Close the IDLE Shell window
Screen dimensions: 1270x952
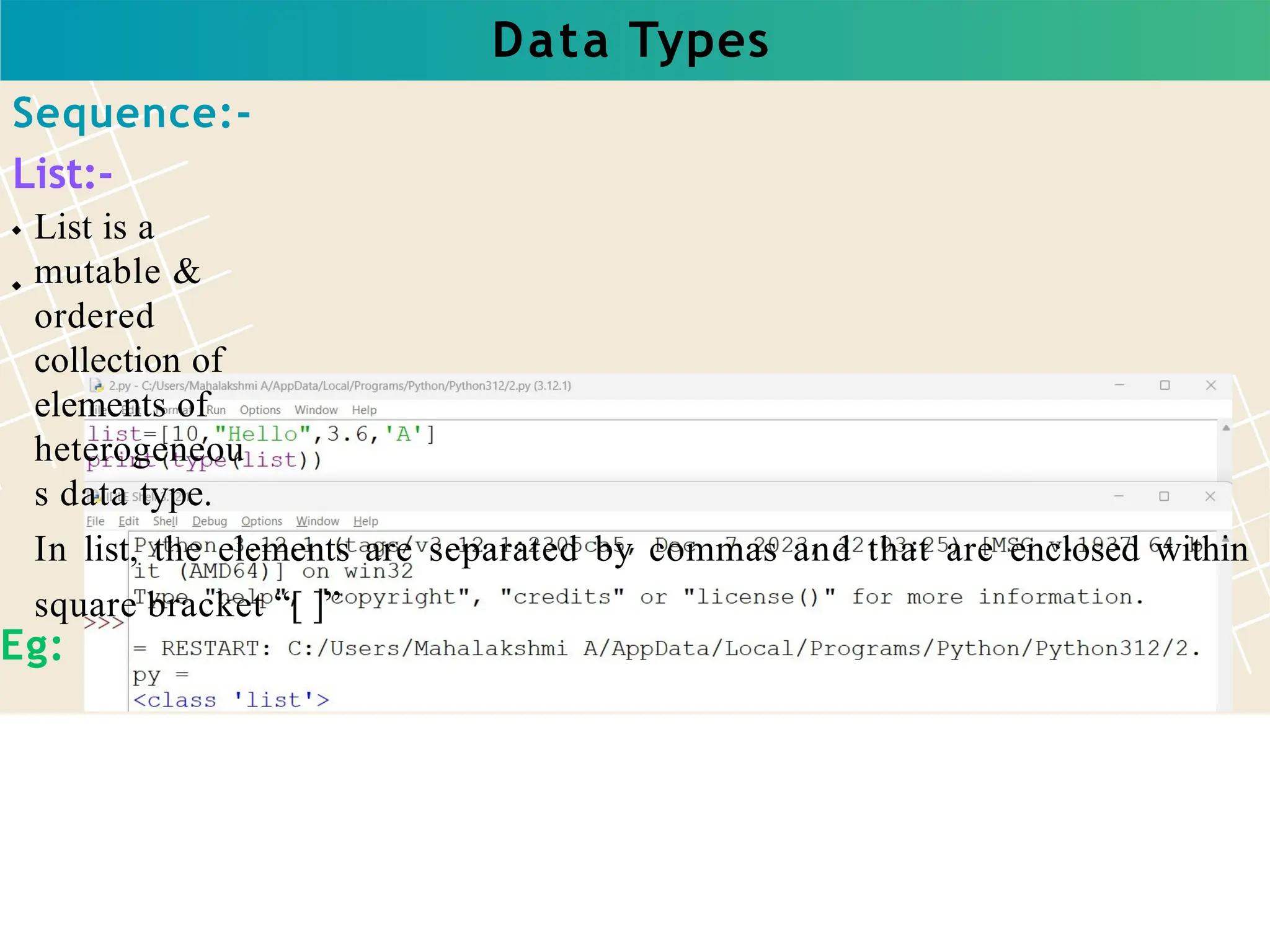pos(1210,496)
